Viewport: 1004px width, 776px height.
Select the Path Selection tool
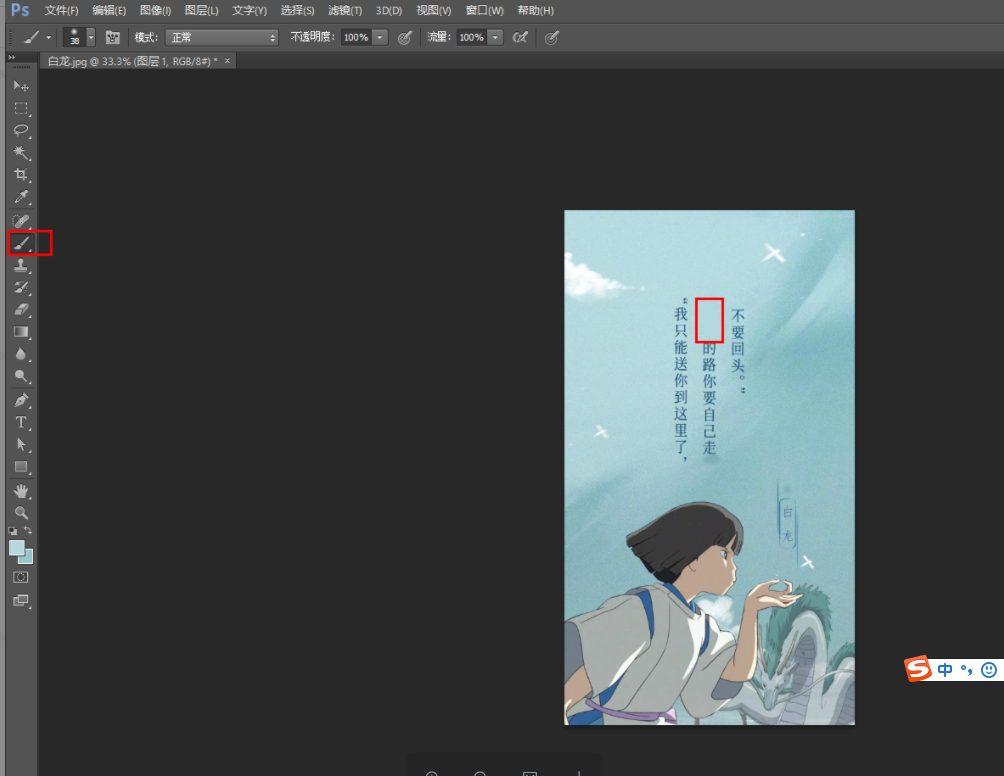pos(20,444)
